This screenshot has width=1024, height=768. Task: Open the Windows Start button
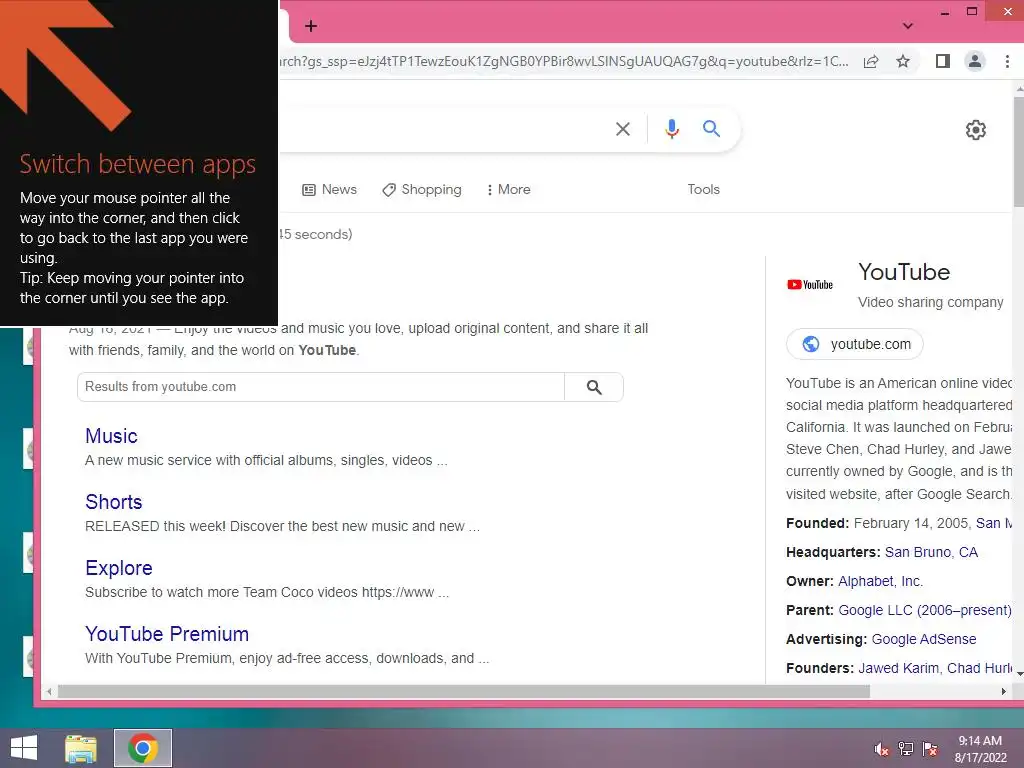tap(24, 748)
